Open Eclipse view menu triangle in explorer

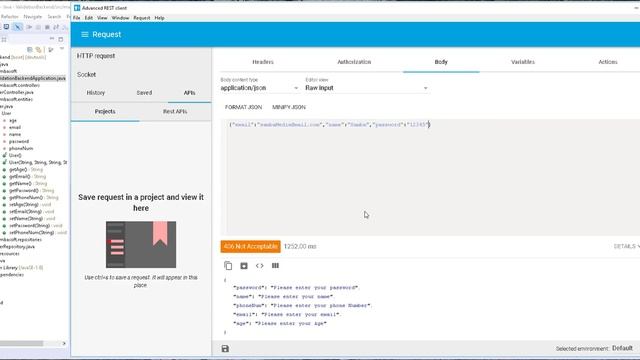pyautogui.click(x=62, y=49)
